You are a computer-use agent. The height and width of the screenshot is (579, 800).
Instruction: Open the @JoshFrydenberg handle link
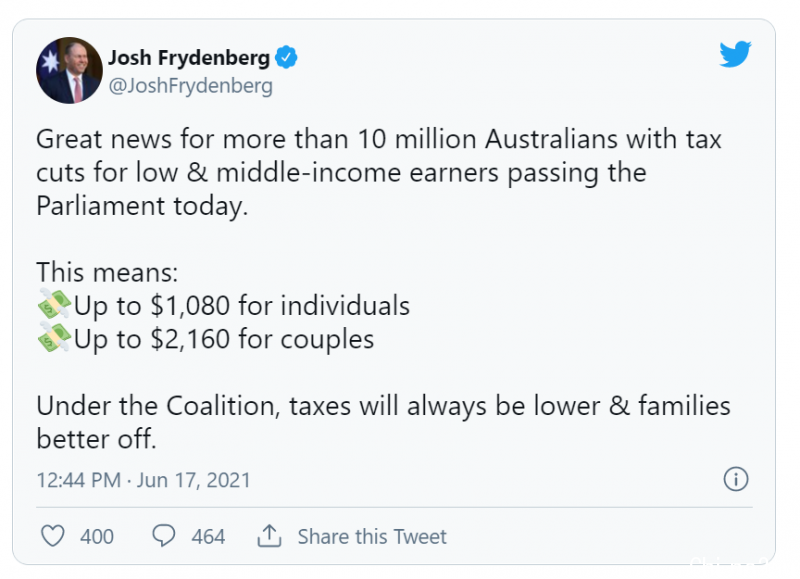[x=190, y=86]
